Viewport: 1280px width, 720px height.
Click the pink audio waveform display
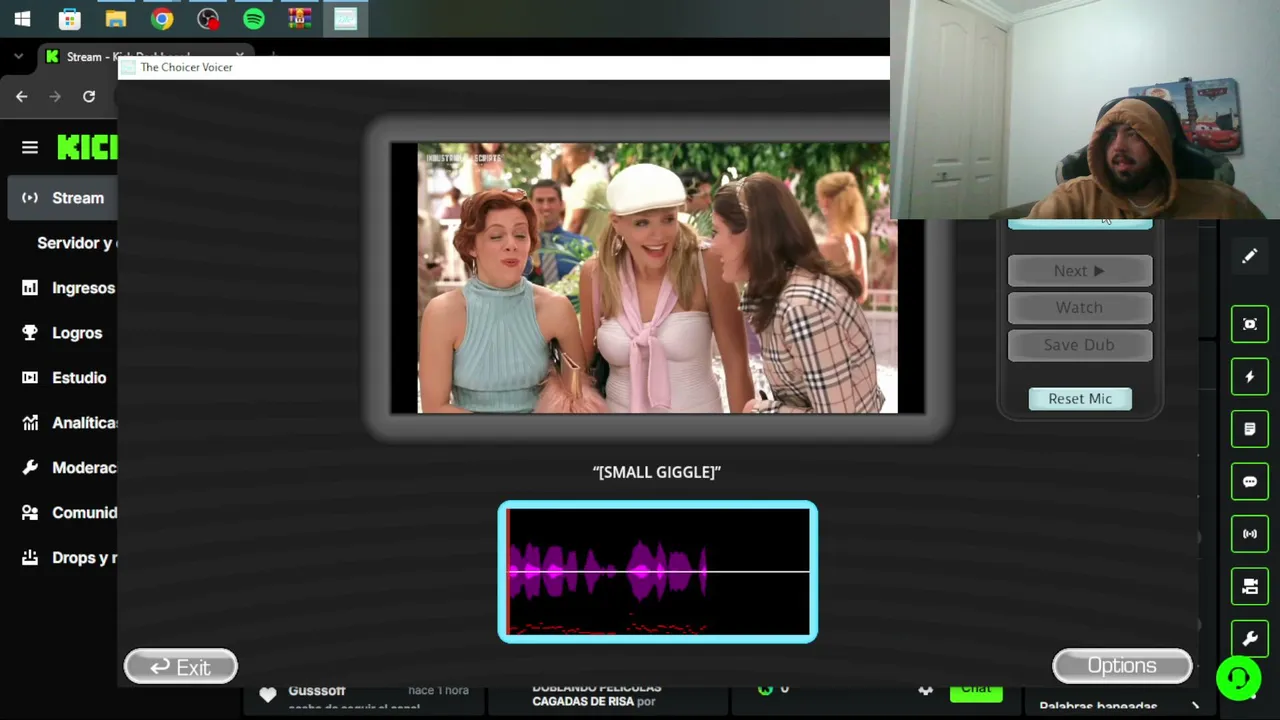658,572
